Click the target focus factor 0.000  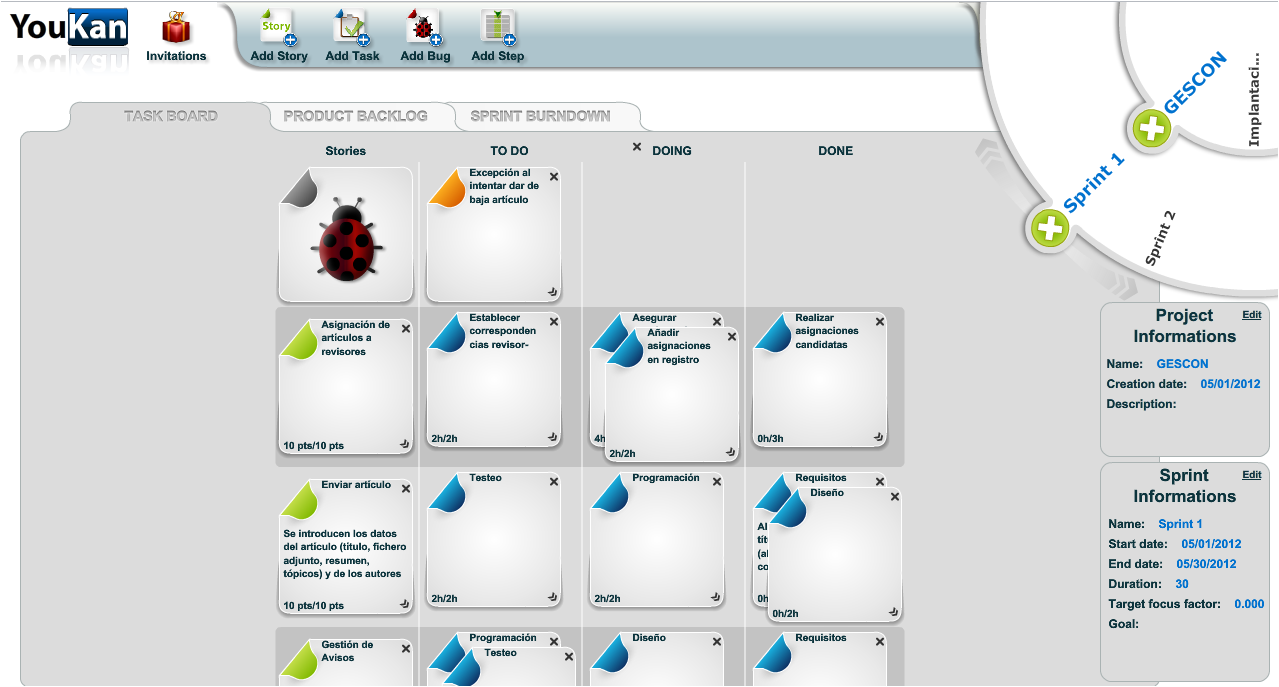pos(1249,604)
